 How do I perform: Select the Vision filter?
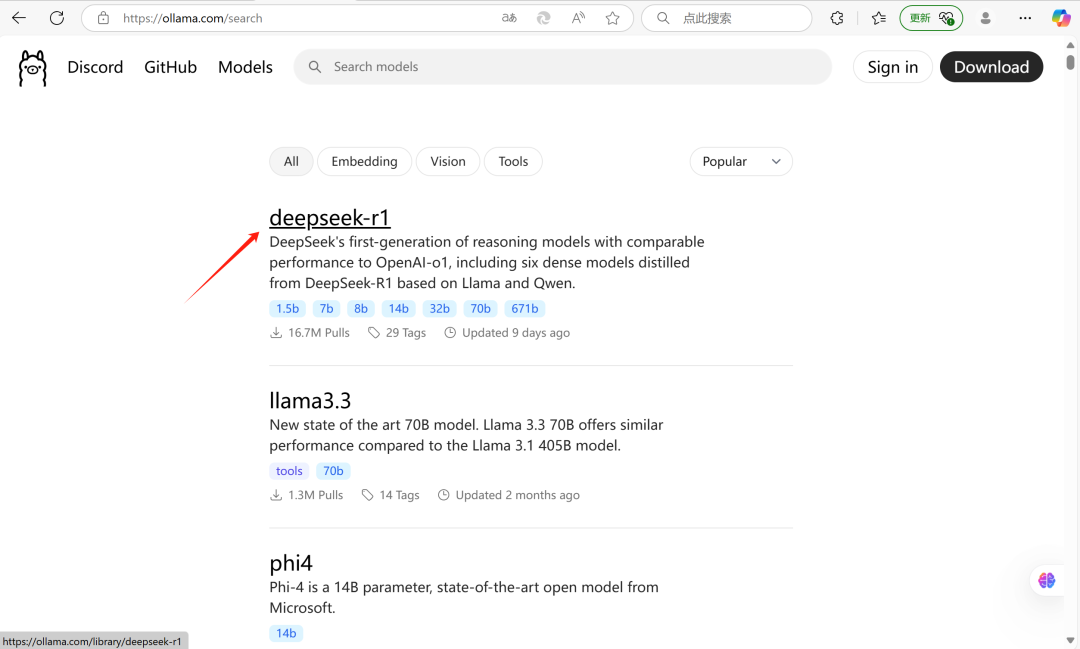click(448, 161)
